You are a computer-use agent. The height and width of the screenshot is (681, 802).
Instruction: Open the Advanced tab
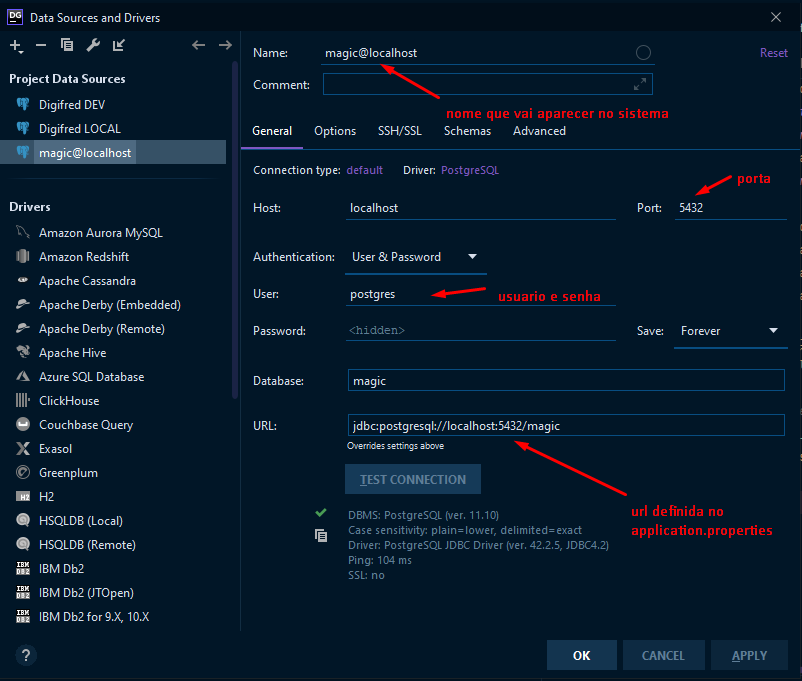point(539,131)
